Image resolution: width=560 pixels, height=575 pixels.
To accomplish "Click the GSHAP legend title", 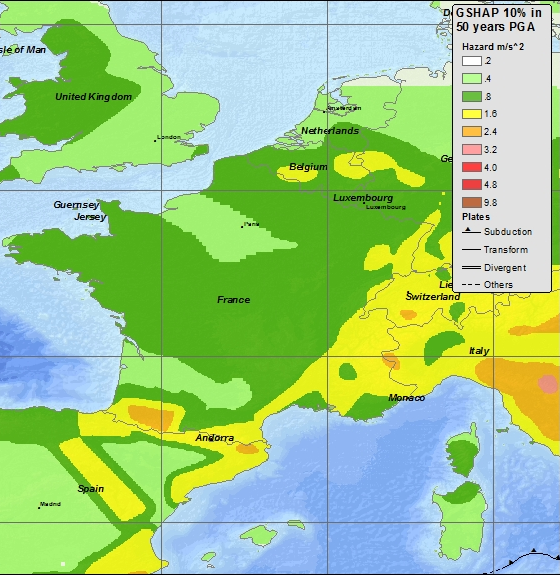I will [499, 20].
